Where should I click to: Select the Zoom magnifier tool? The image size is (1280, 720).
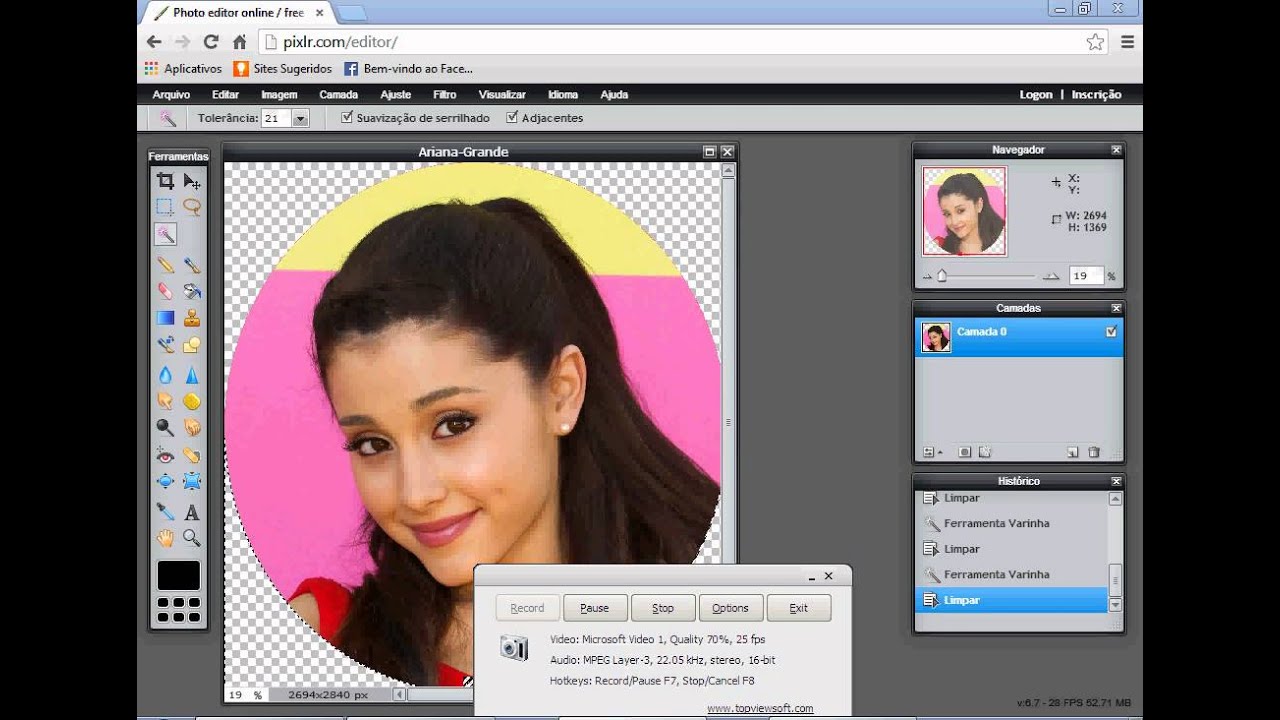click(192, 538)
